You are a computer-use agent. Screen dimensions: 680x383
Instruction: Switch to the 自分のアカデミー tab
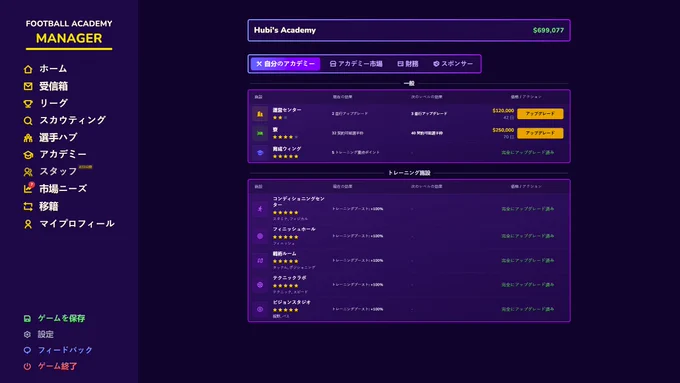tap(285, 64)
